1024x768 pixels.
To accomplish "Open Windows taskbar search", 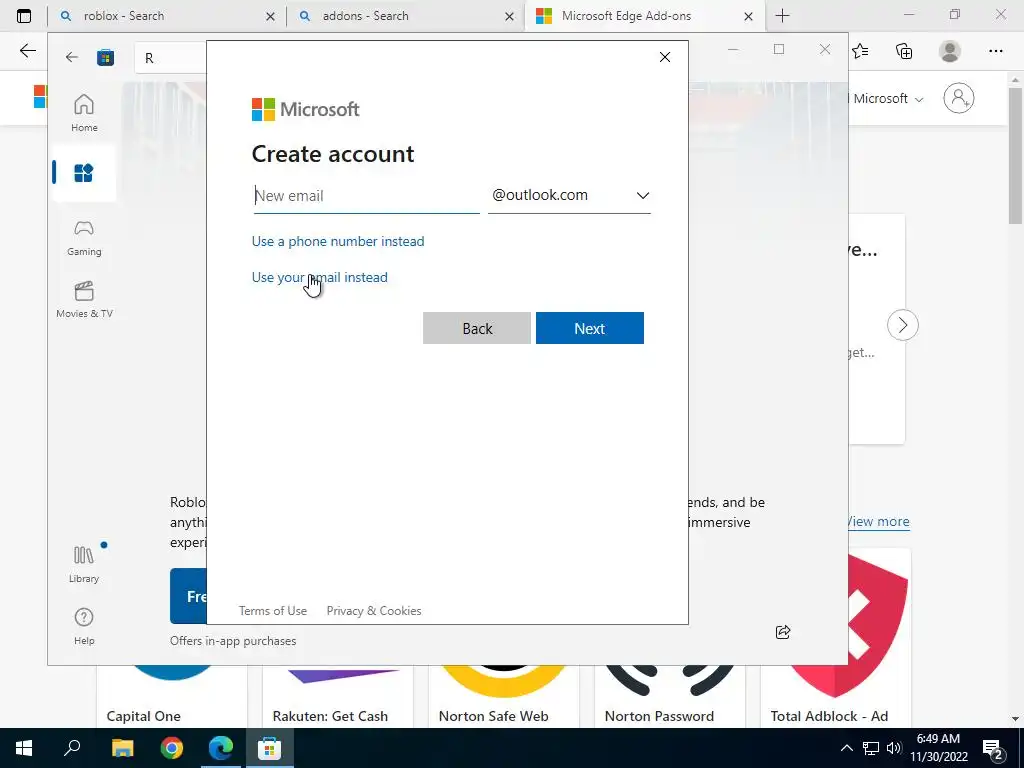I will coord(72,748).
